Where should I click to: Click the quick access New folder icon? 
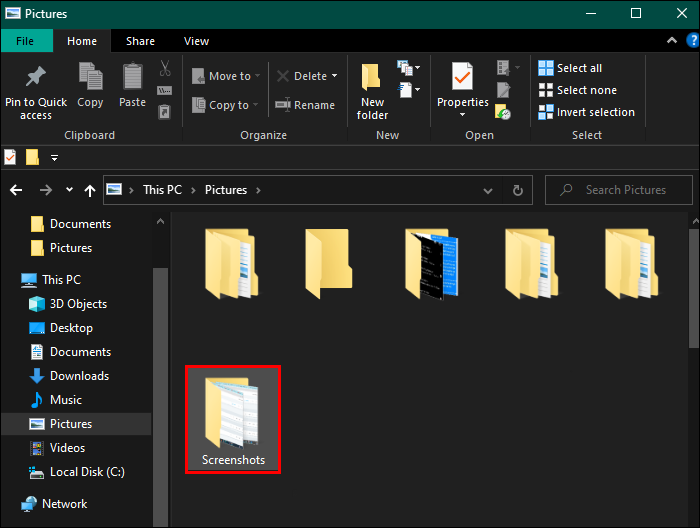tap(32, 157)
